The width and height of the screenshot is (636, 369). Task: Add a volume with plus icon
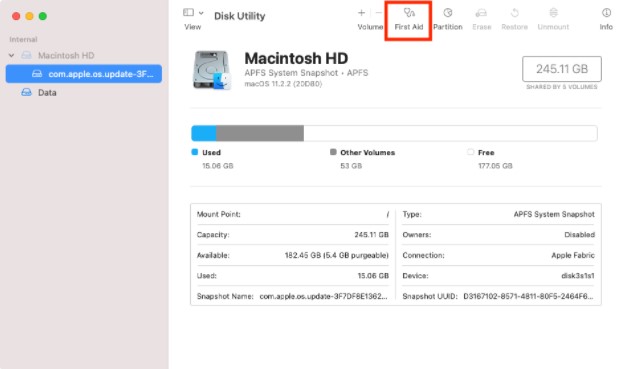tap(361, 13)
